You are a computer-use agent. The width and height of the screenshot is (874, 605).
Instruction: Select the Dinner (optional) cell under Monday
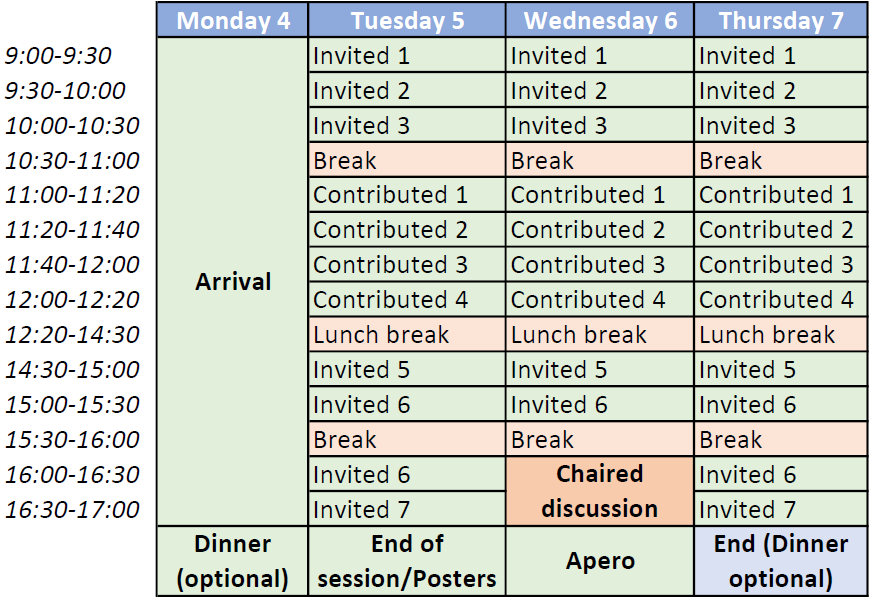click(232, 561)
